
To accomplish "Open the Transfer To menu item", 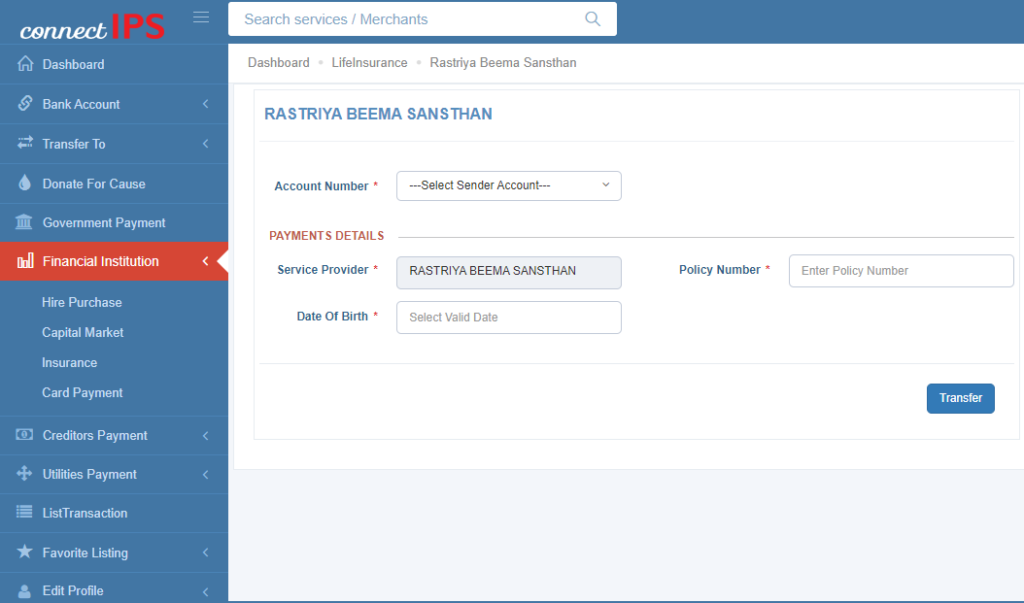I will click(114, 144).
